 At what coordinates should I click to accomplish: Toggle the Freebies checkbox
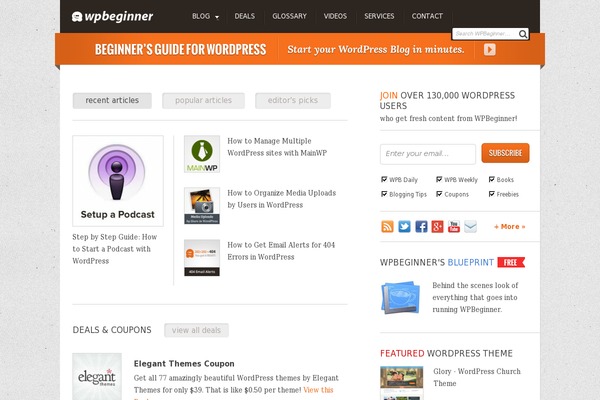[492, 194]
